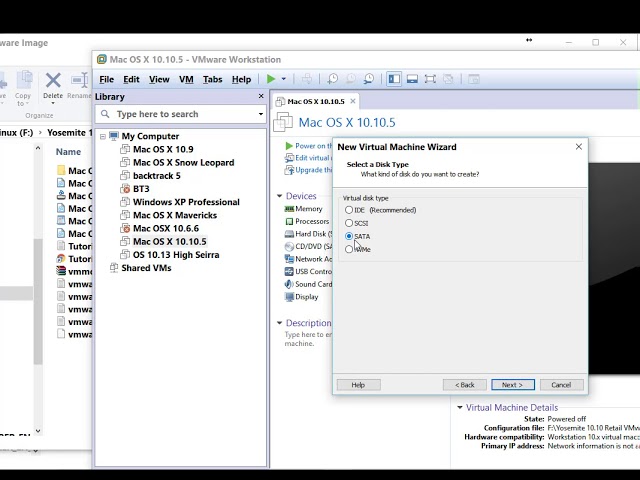Click the console view icon at toolbar end
The image size is (640, 480).
(474, 79)
